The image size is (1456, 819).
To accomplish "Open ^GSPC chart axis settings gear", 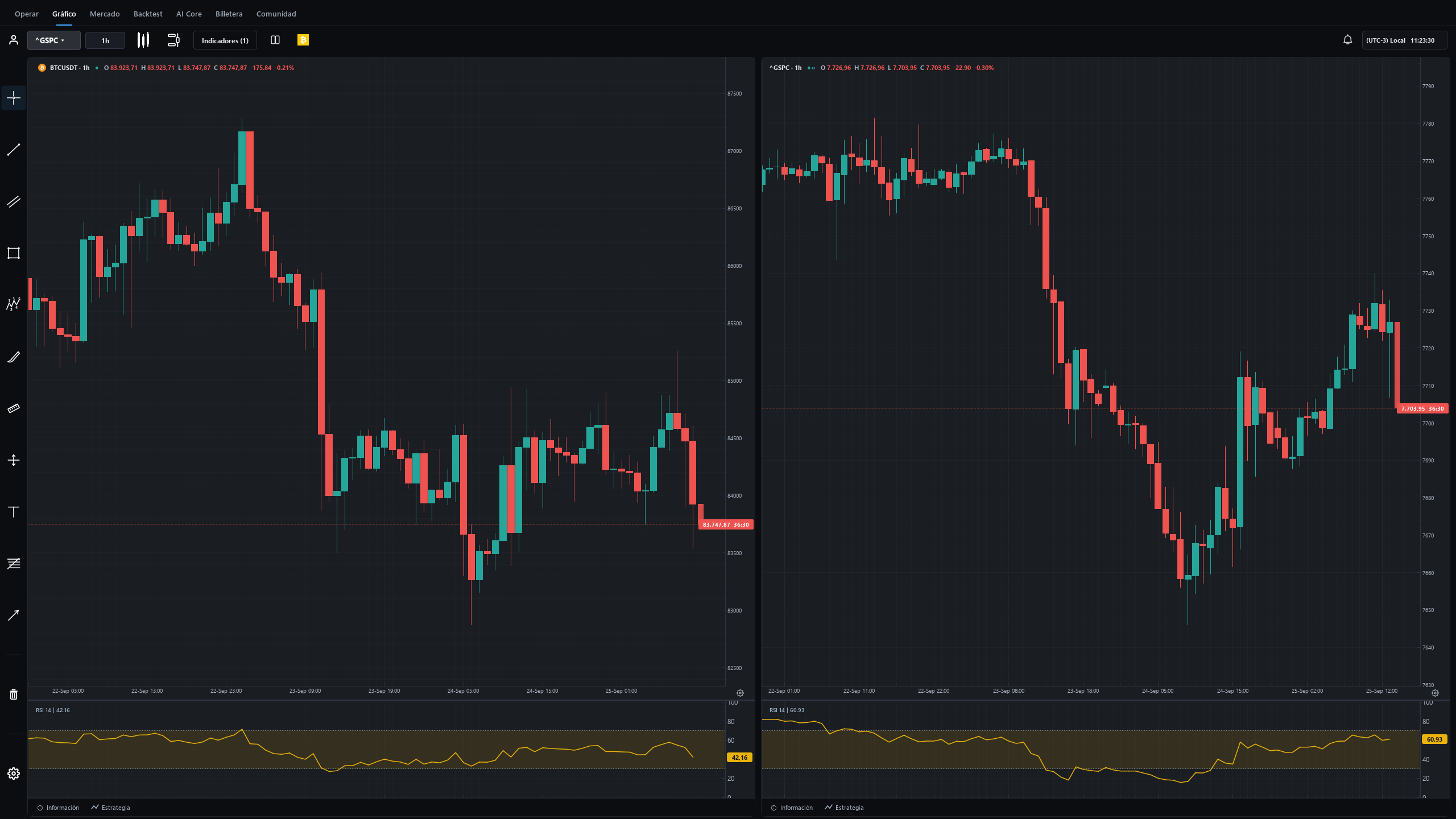I will click(1435, 693).
